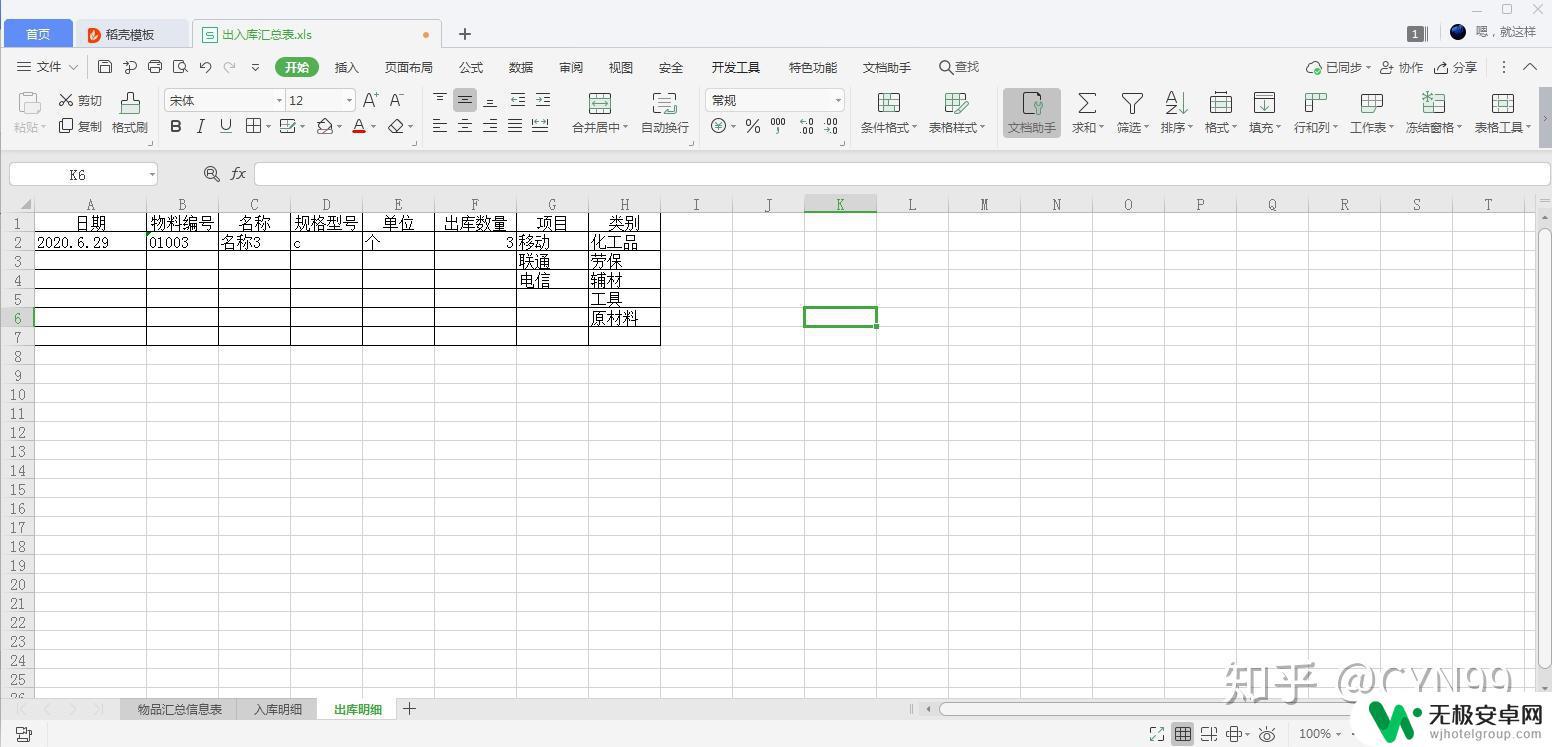The width and height of the screenshot is (1552, 747).
Task: Switch to the Data (数据) tab
Action: (x=520, y=67)
